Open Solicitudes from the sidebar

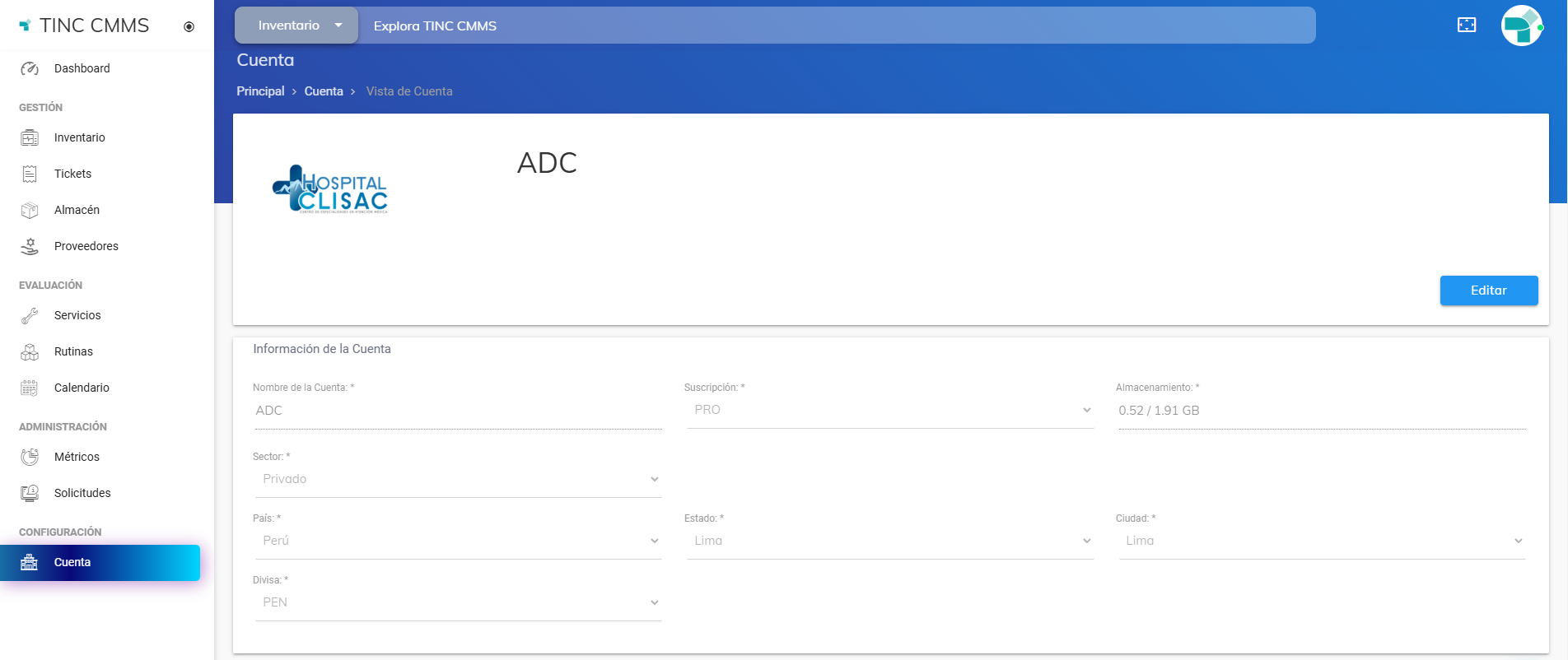coord(82,493)
